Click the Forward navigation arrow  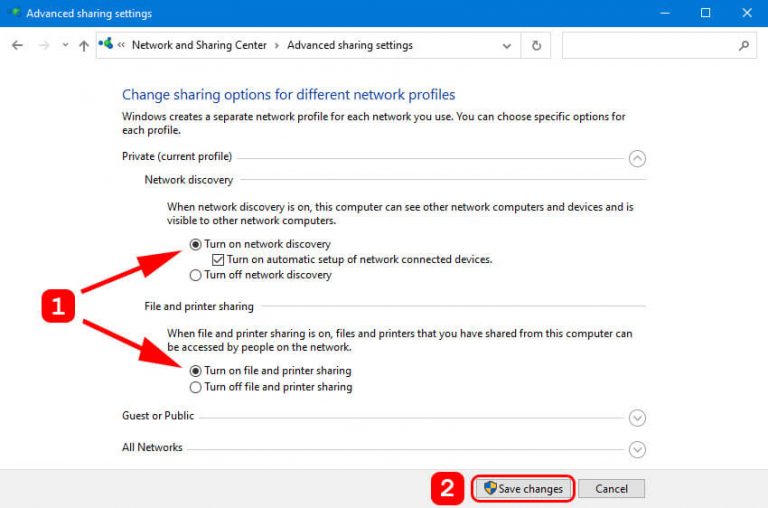point(41,46)
